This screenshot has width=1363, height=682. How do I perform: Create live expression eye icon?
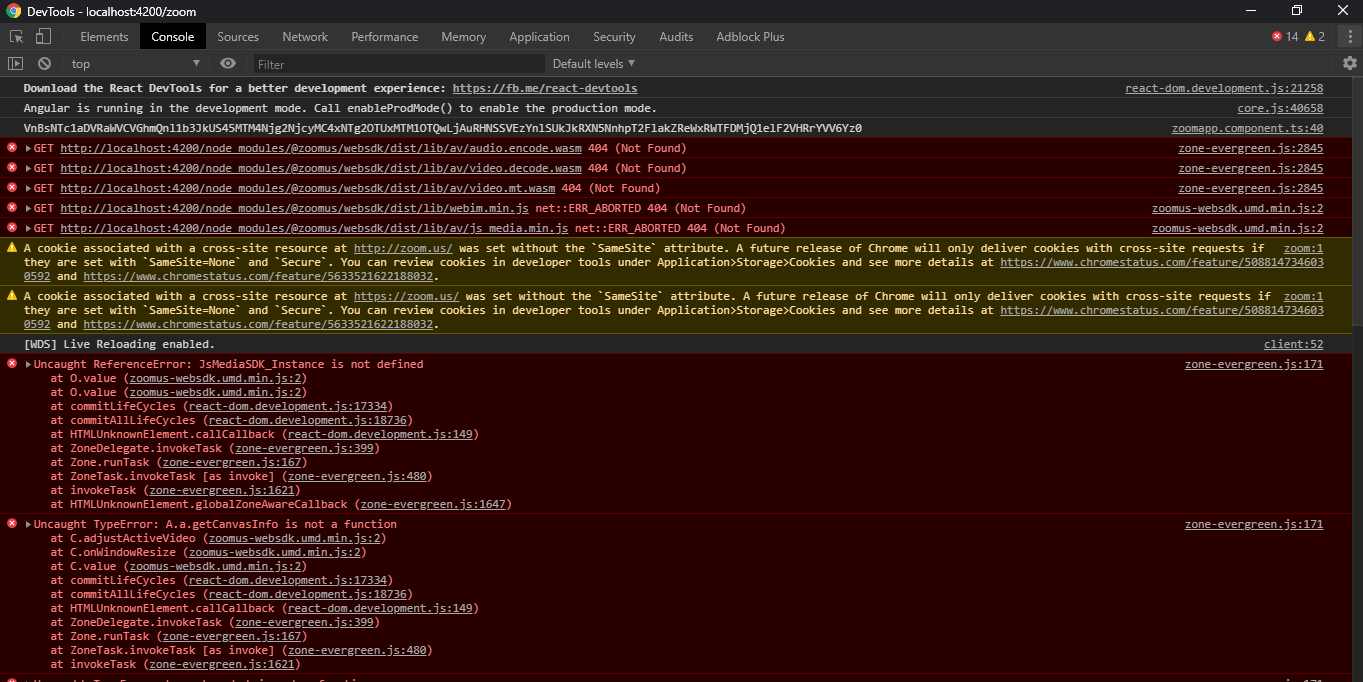click(228, 64)
